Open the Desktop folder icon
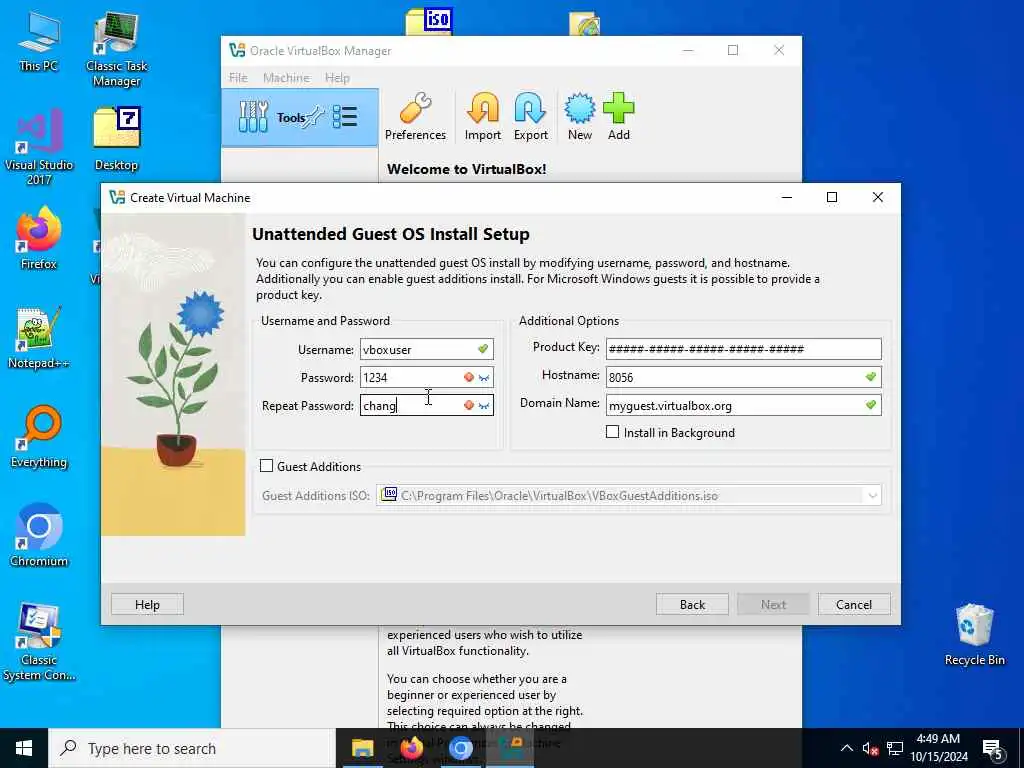Viewport: 1024px width, 768px height. [116, 139]
